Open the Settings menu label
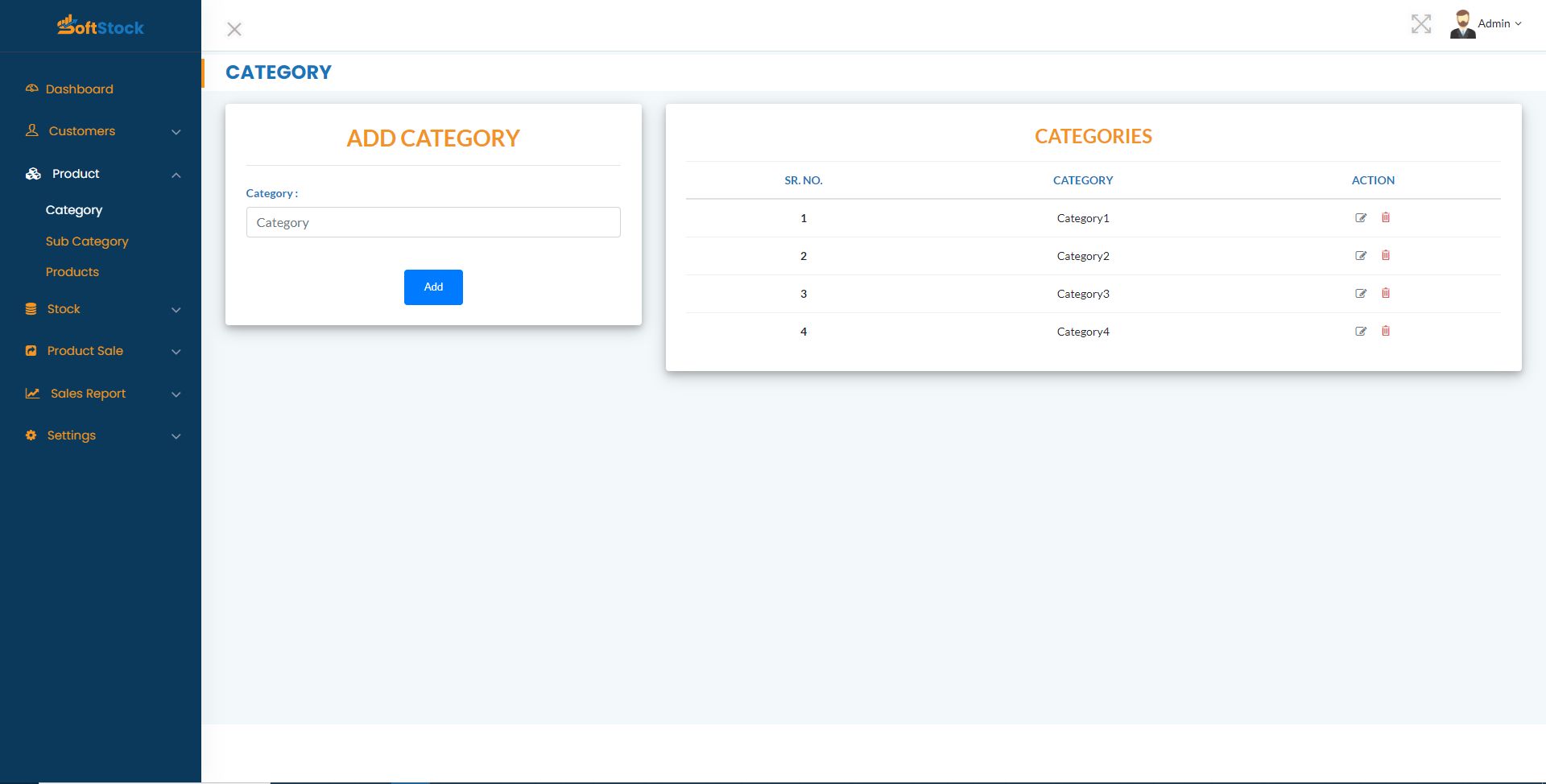 (x=72, y=435)
